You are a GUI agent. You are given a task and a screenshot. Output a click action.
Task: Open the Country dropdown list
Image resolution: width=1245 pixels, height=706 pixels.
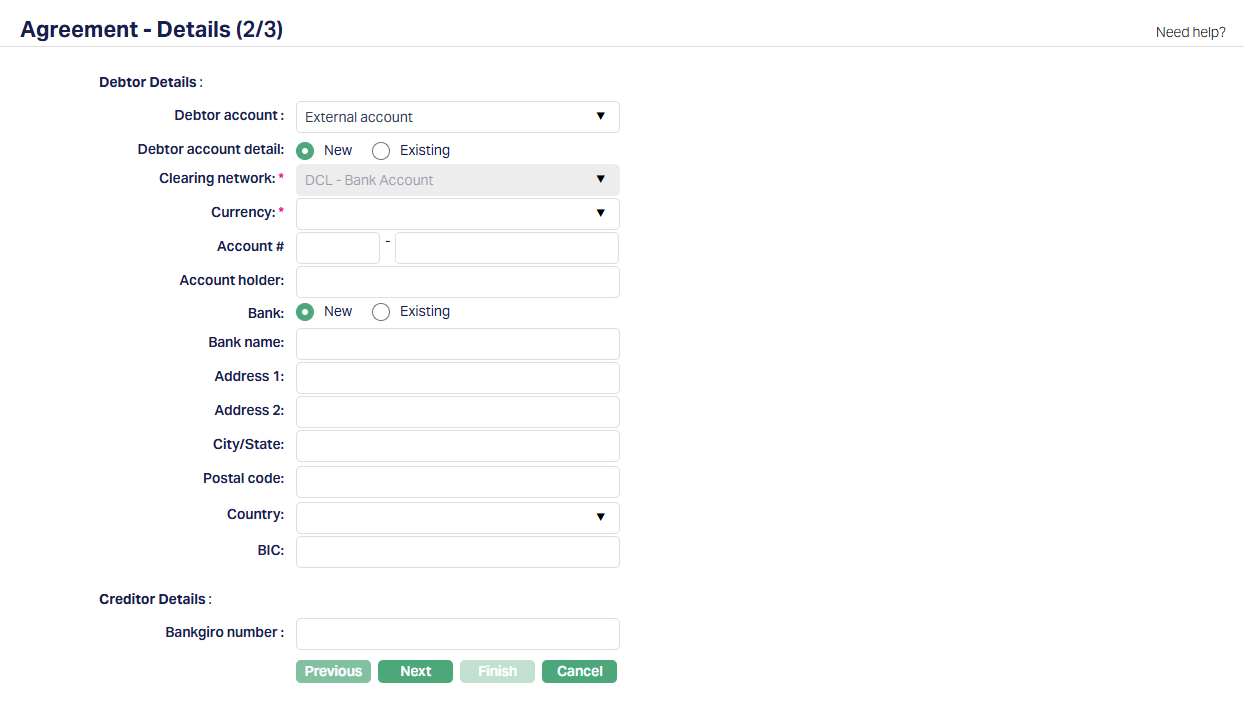457,518
